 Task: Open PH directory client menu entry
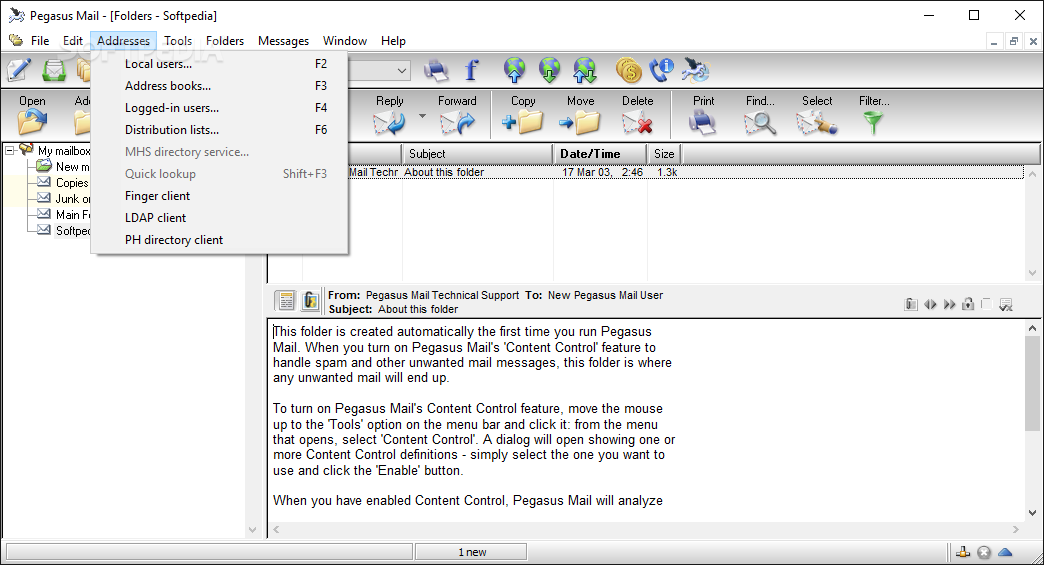click(x=220, y=240)
